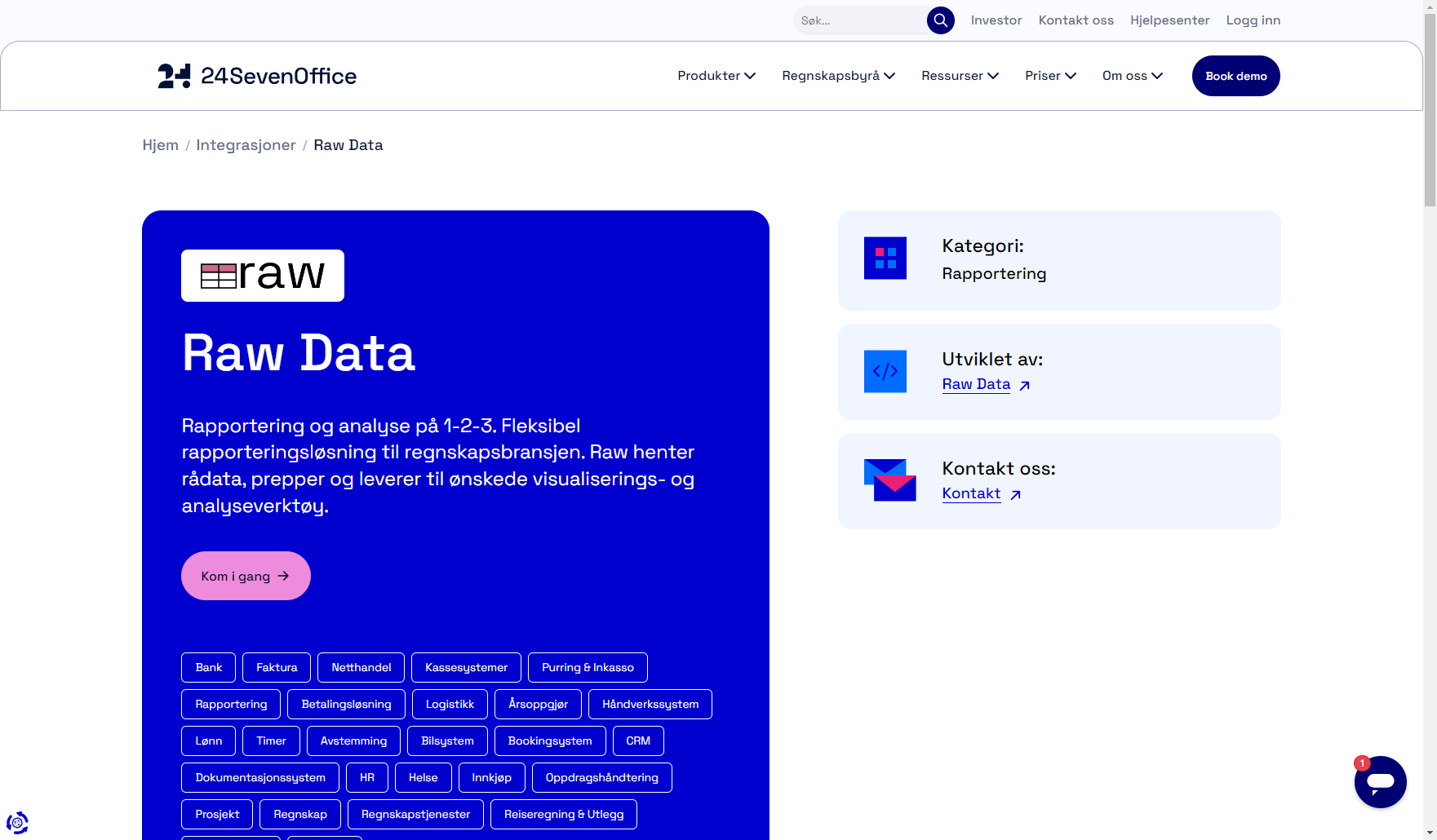1437x840 pixels.
Task: Click arrow icon next to Raw Data link
Action: (1025, 386)
